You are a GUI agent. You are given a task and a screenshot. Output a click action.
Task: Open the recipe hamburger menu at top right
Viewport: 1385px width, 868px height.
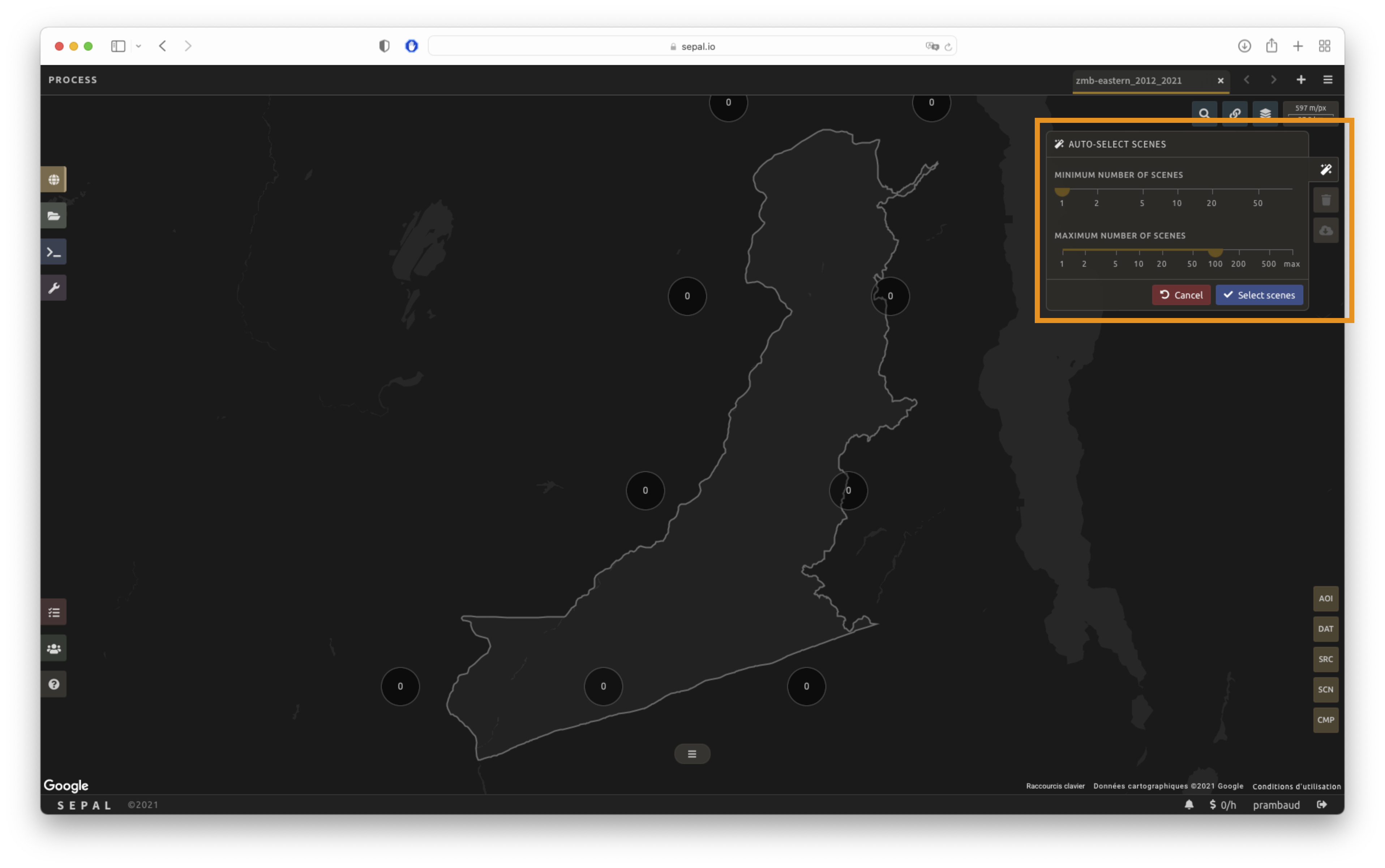(x=1328, y=80)
